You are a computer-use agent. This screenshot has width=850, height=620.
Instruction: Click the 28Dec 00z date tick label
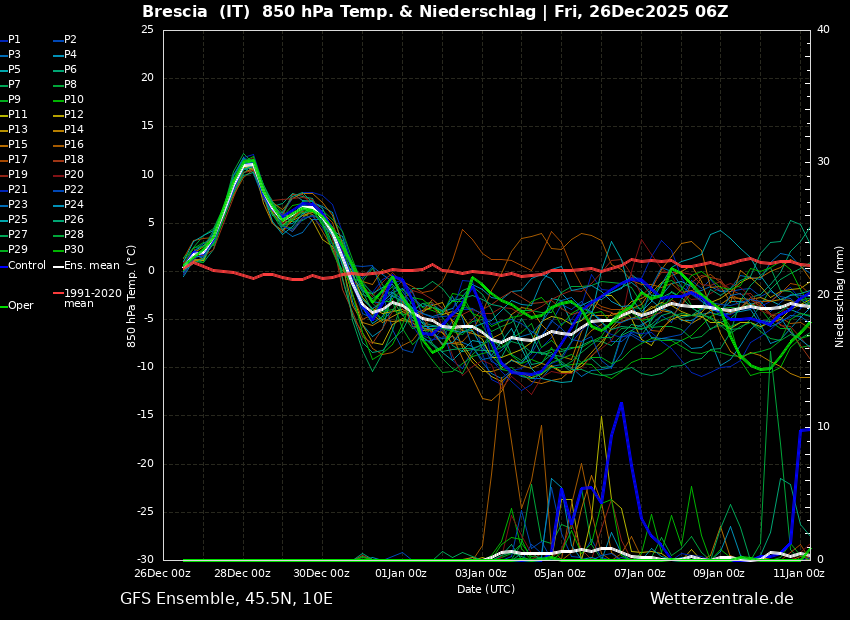pos(242,574)
